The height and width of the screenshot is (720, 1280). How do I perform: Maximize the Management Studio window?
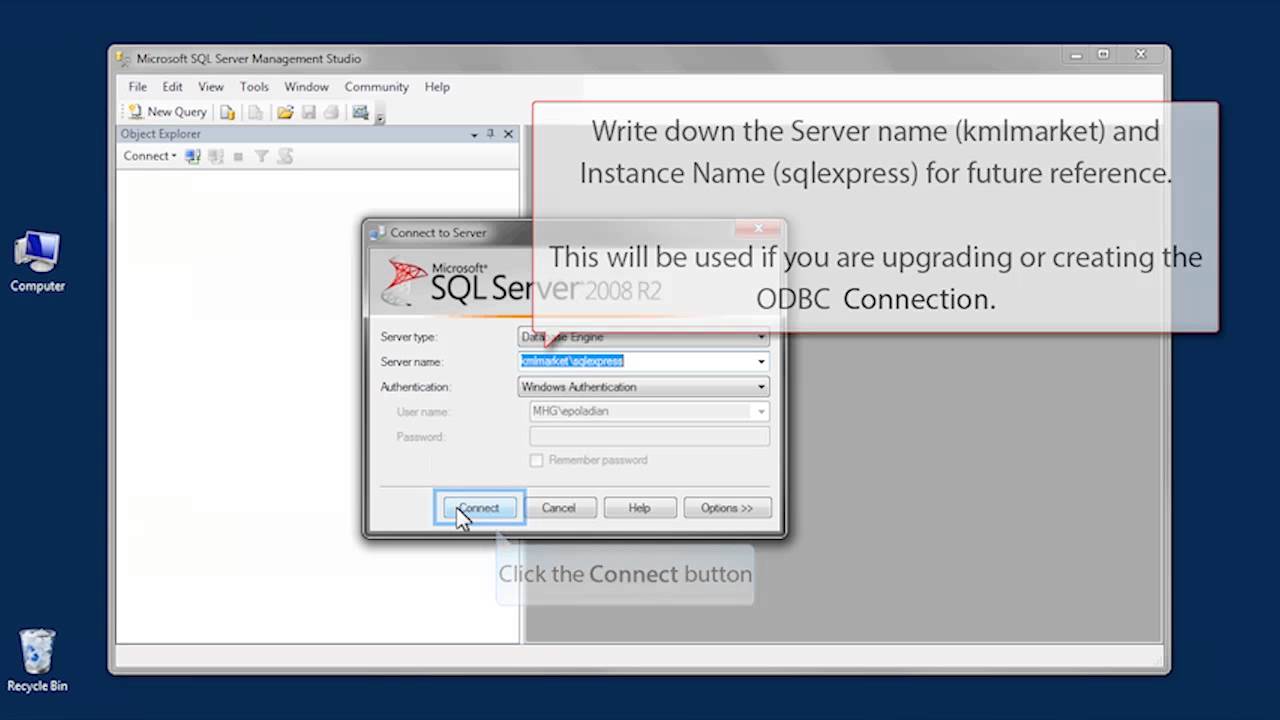coord(1103,55)
